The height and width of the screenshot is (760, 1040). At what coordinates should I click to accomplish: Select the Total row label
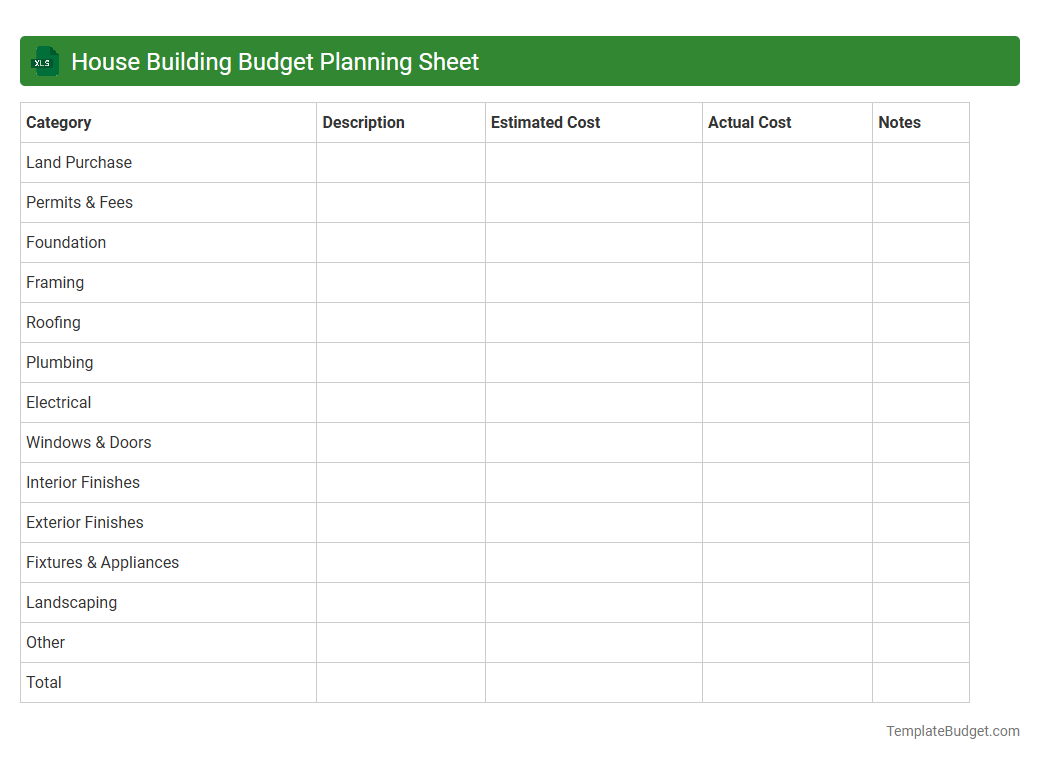pos(43,682)
